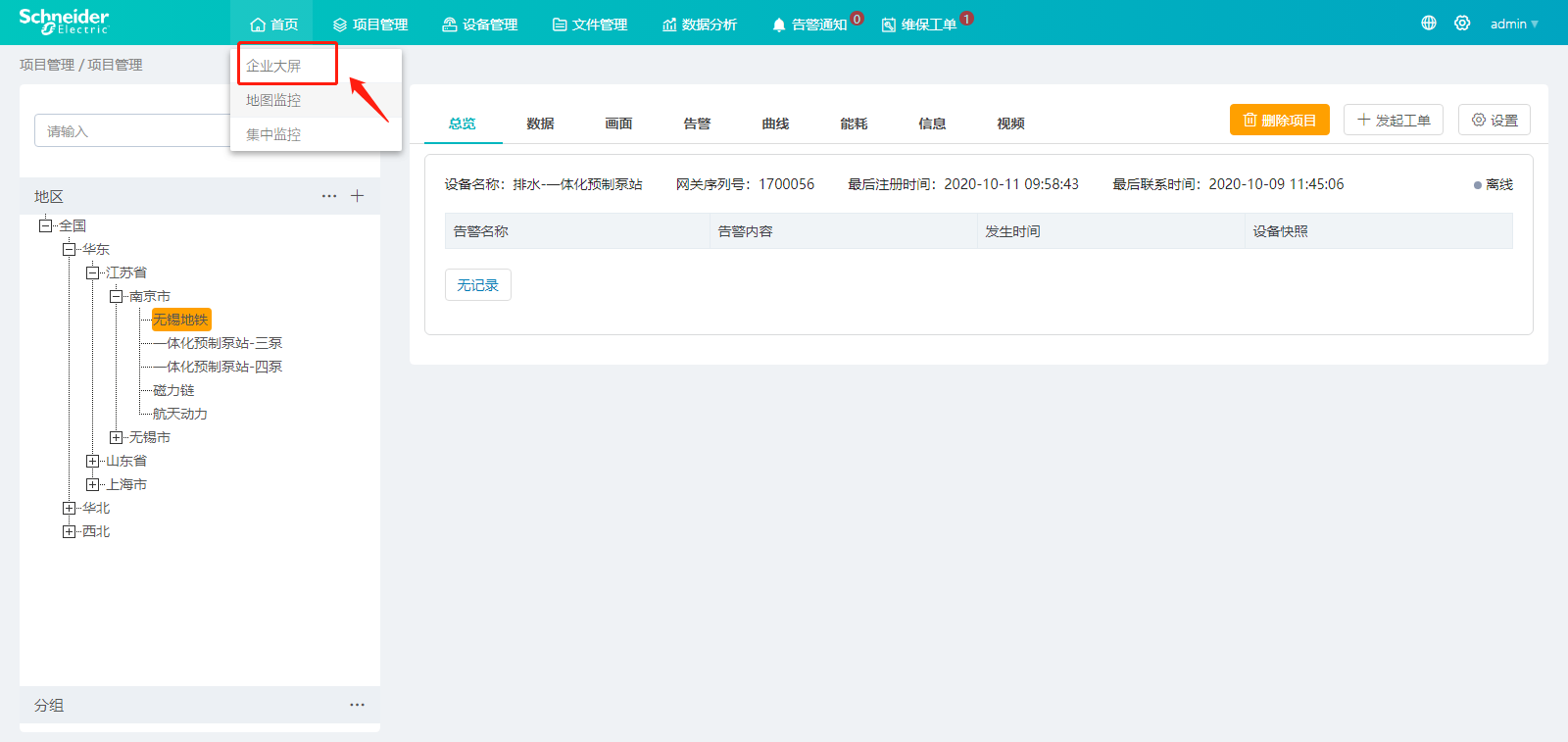This screenshot has height=742, width=1568.
Task: Open the 文件管理 navigation menu
Action: pos(590,25)
